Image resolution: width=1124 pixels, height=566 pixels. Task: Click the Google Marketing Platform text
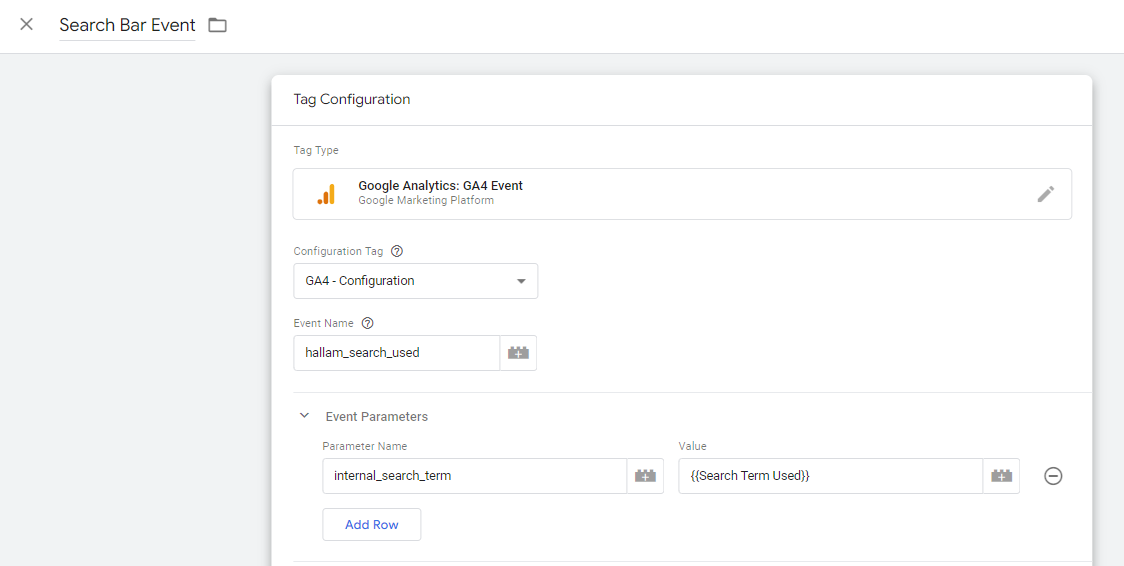426,201
